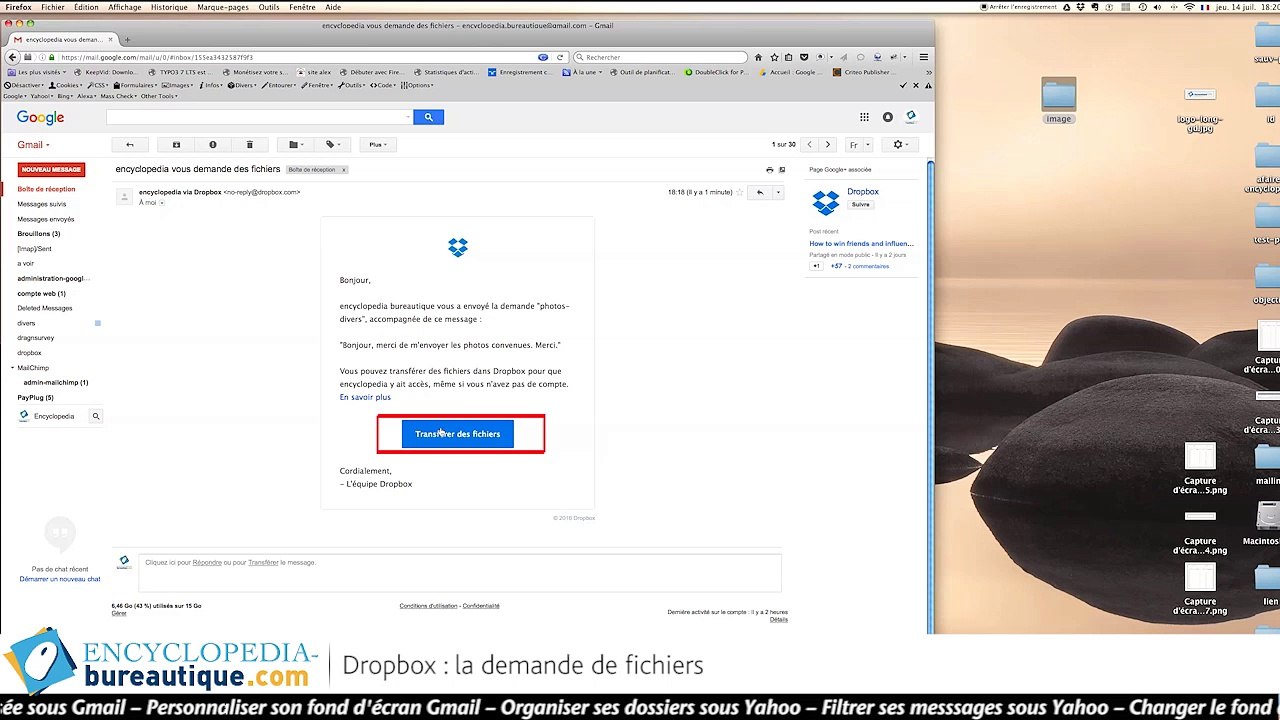Image resolution: width=1280 pixels, height=720 pixels.
Task: Open the Move-to folder dropdown
Action: click(x=295, y=145)
